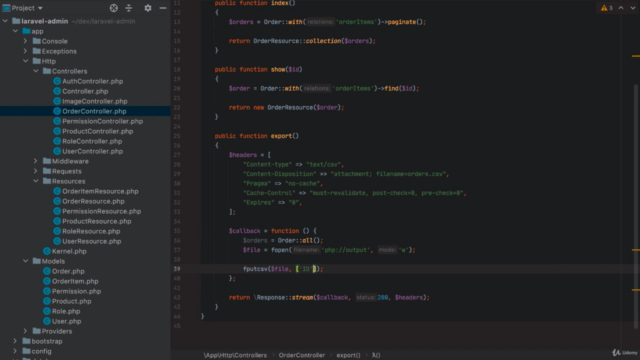Open OrderItem.php model file
Viewport: 640px width, 360px height.
pos(75,281)
